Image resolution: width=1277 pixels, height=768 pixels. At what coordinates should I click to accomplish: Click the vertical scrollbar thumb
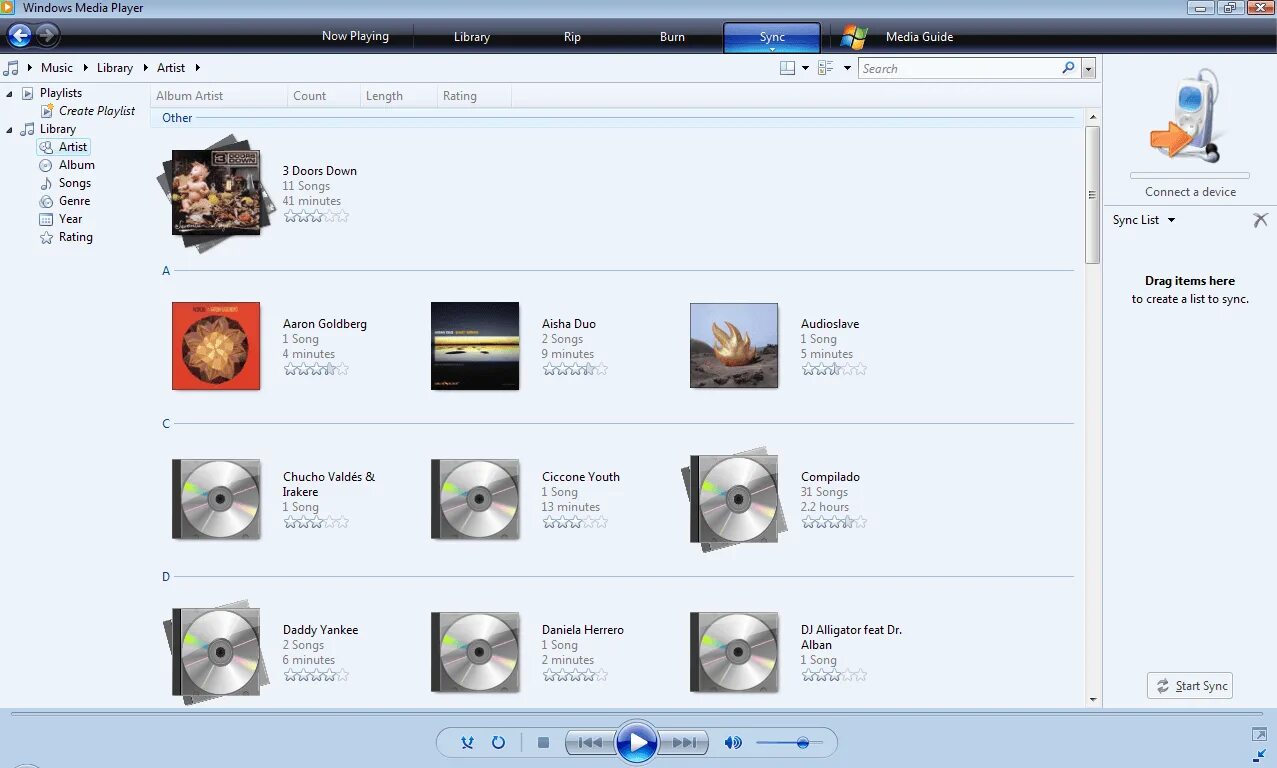(x=1093, y=195)
